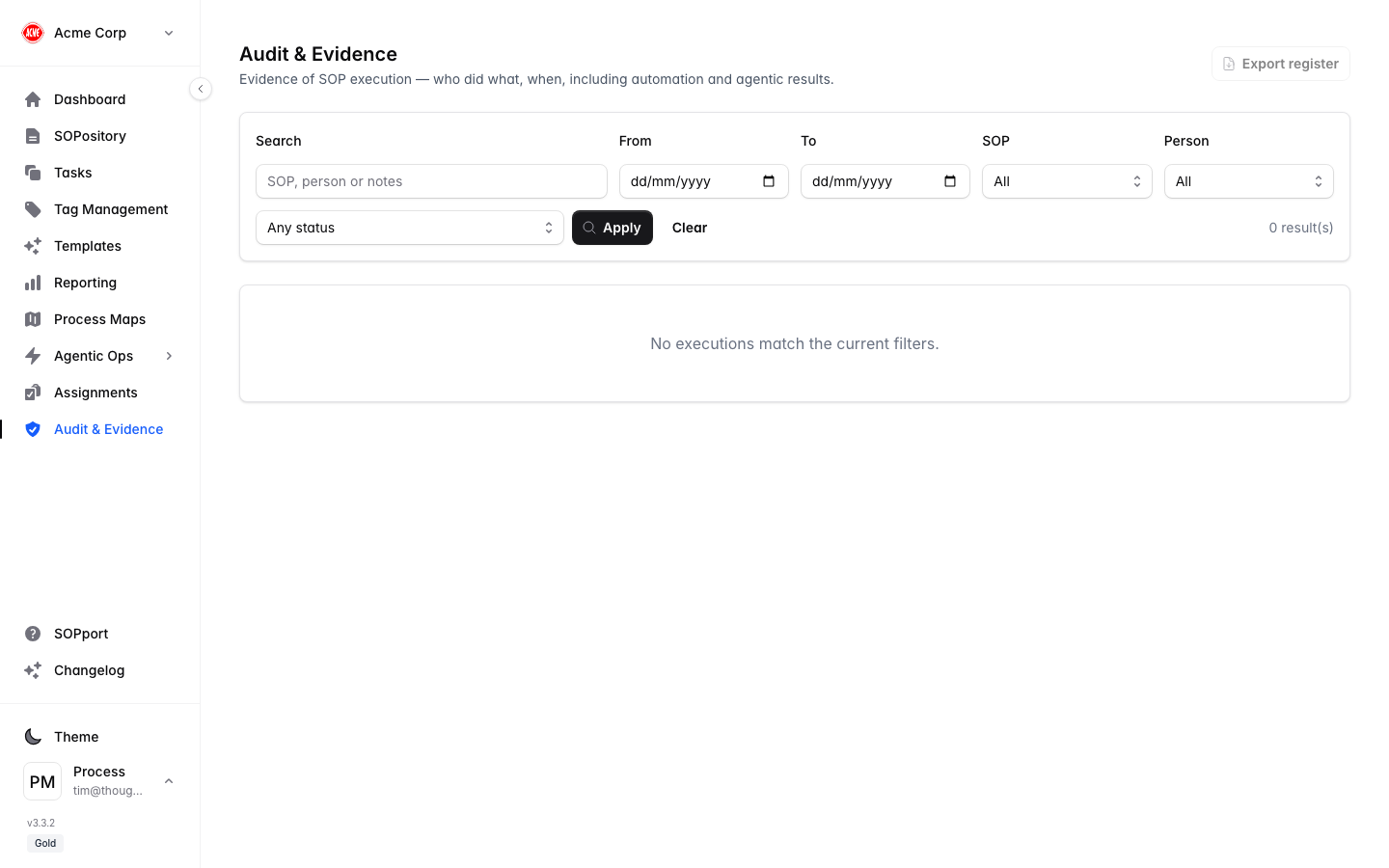Viewport: 1389px width, 868px height.
Task: Click the SOPport question mark icon
Action: click(33, 634)
